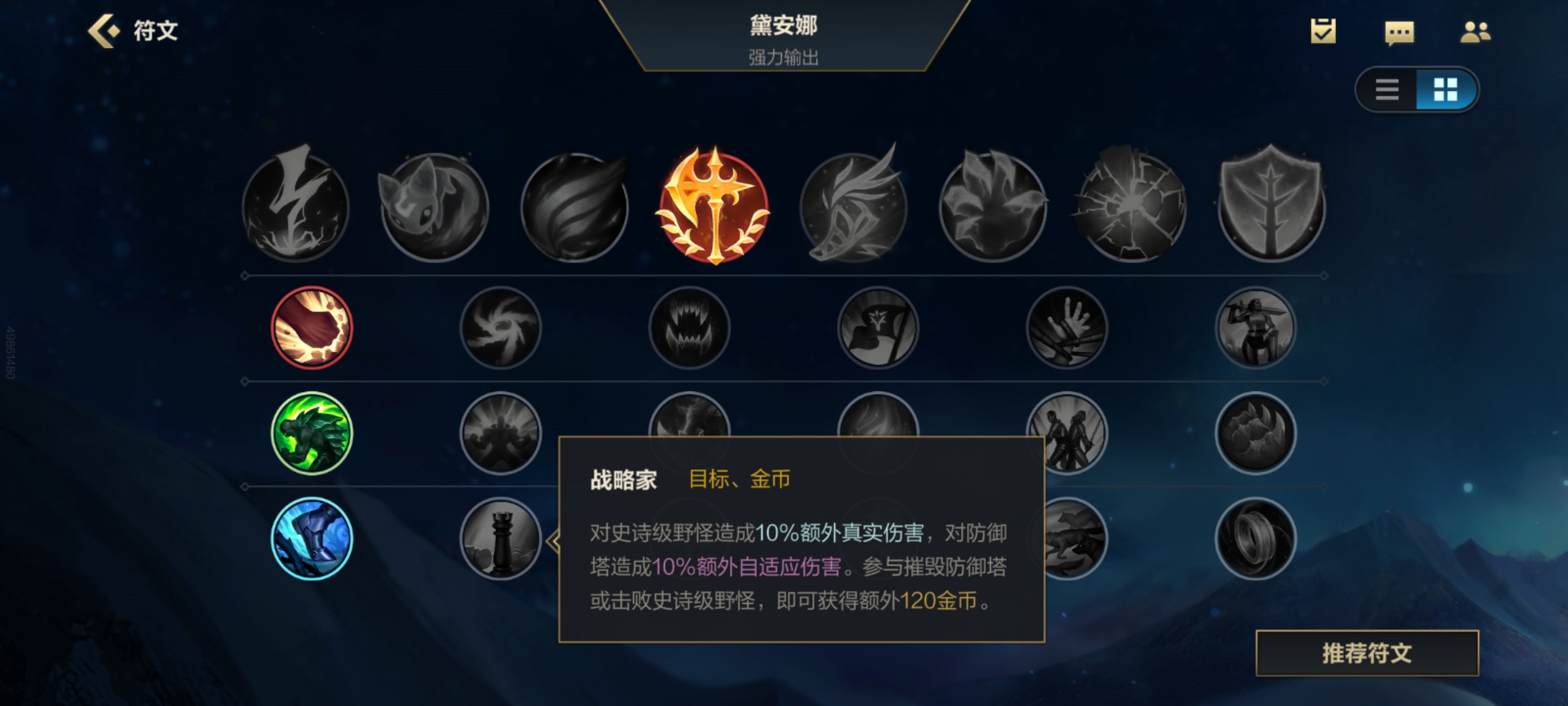The image size is (1568, 706).
Task: Select the red glowing fist rune
Action: [312, 328]
